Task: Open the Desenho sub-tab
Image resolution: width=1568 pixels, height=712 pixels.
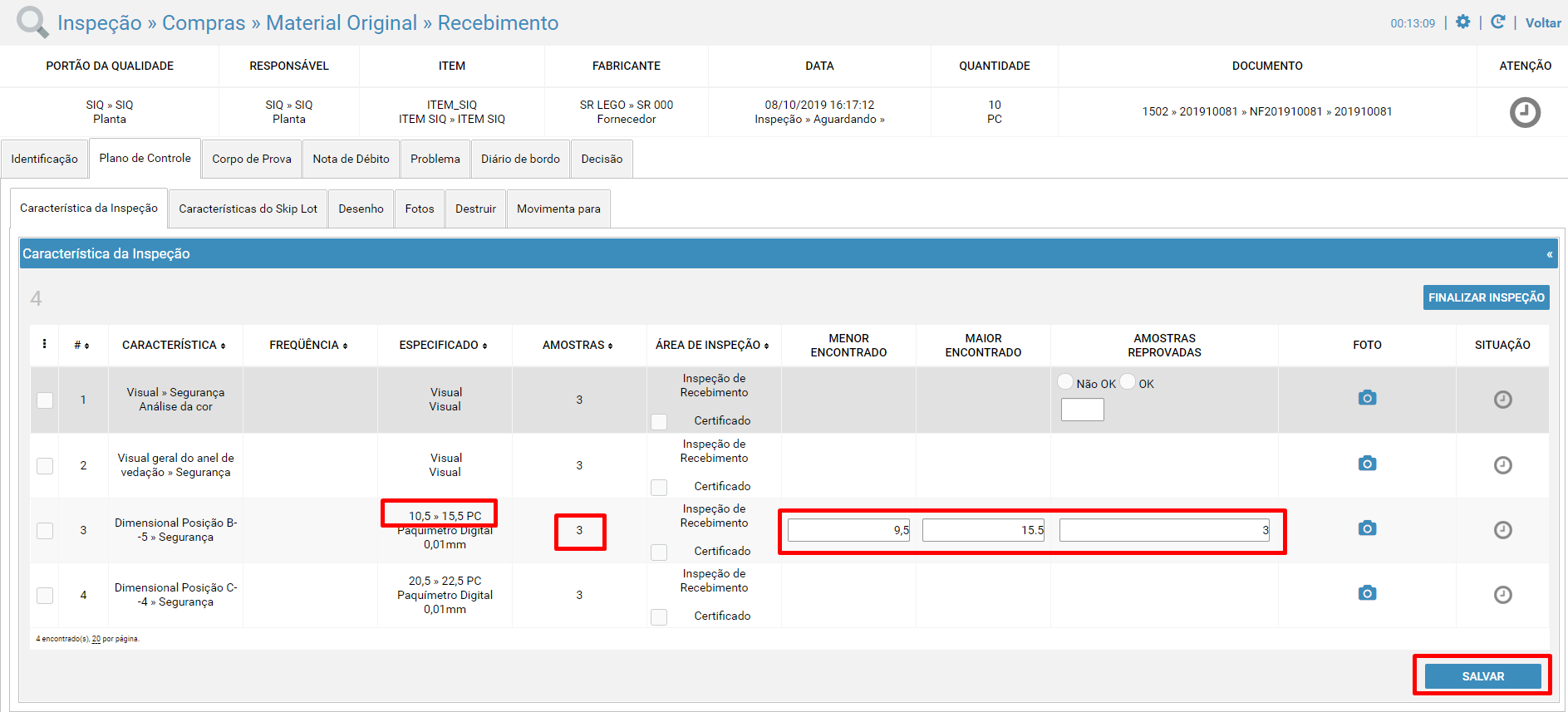Action: click(x=361, y=209)
